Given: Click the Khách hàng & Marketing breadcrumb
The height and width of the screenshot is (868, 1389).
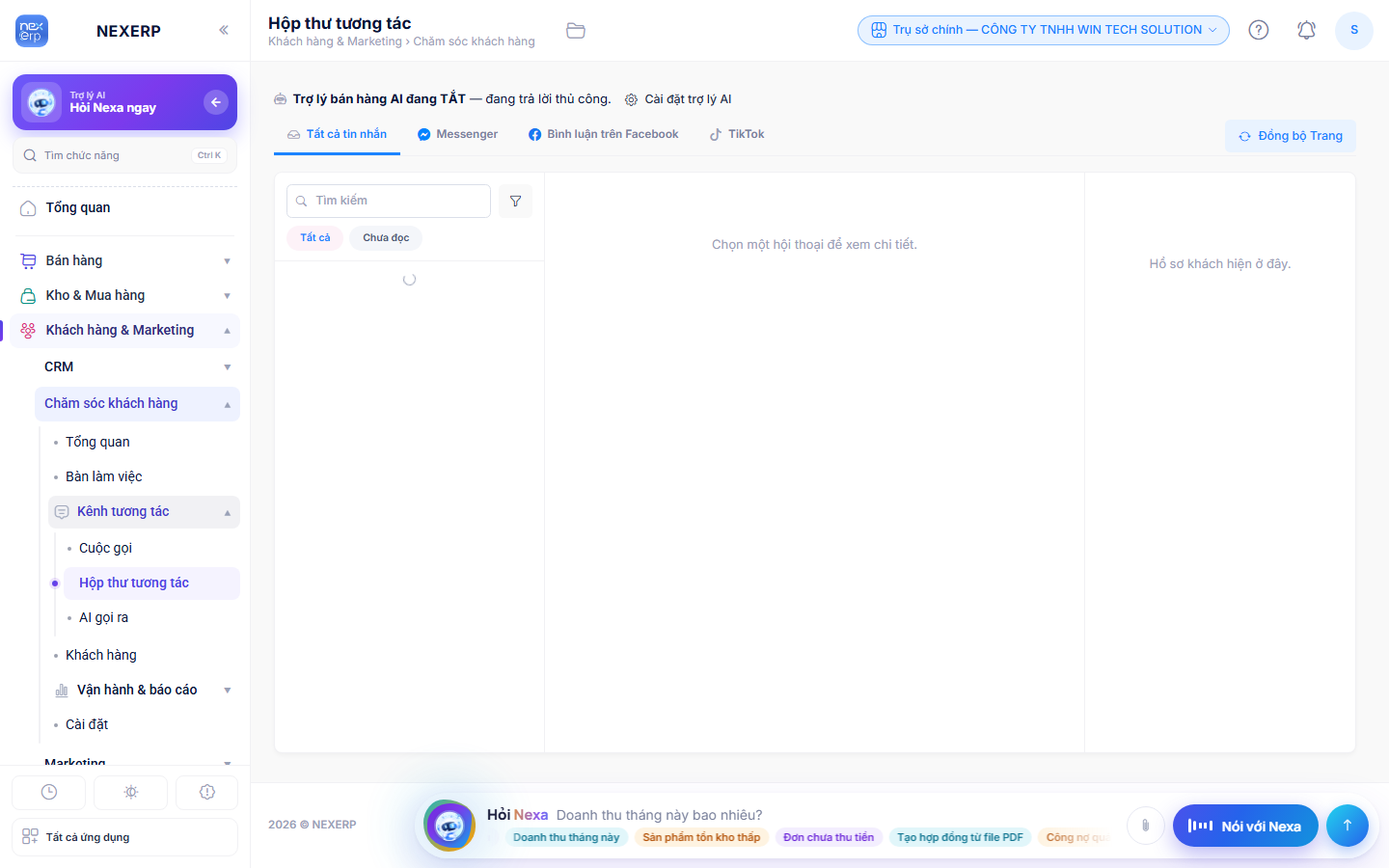Looking at the screenshot, I should click(335, 41).
